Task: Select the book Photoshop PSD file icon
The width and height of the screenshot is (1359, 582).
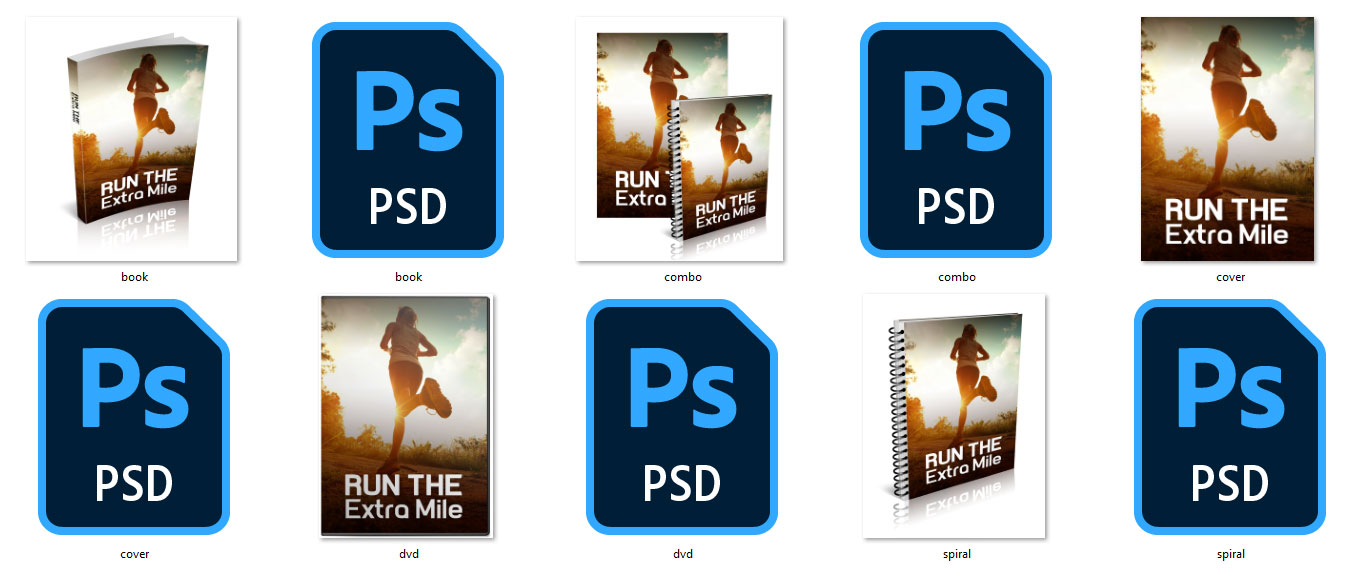Action: pos(408,140)
